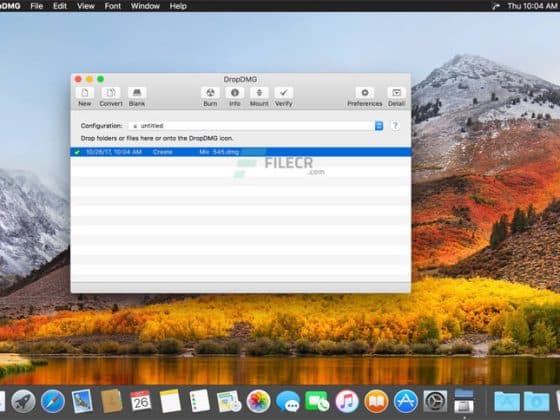Click the Burn toolbar icon
Viewport: 560px width, 420px height.
[x=210, y=93]
